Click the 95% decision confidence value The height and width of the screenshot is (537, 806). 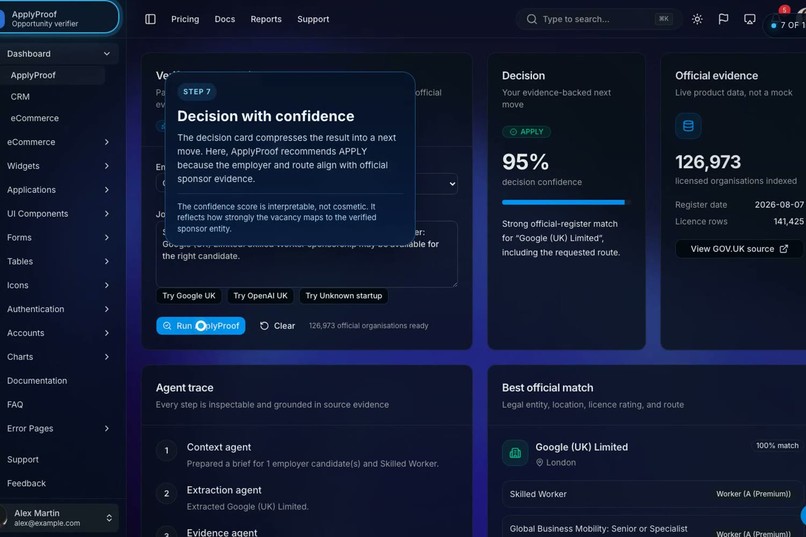pyautogui.click(x=525, y=162)
